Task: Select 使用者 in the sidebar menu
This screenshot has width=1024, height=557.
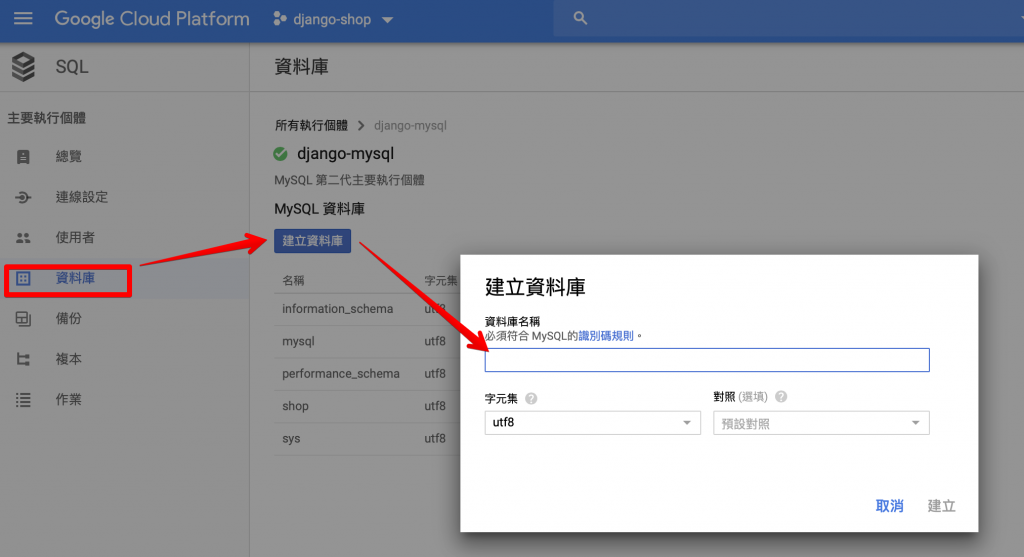Action: pos(75,238)
